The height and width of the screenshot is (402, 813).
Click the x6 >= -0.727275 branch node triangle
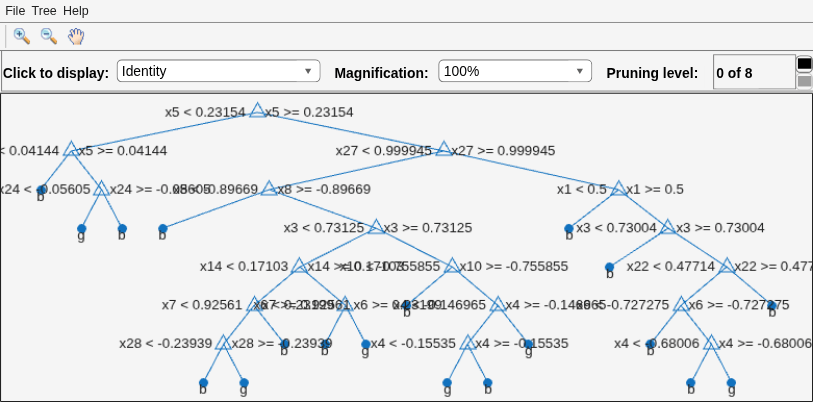click(x=680, y=304)
